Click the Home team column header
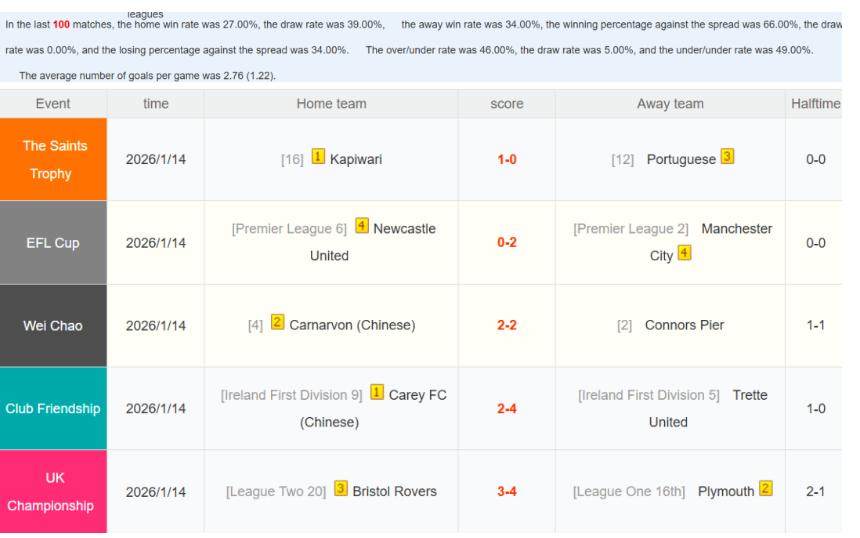This screenshot has width=860, height=538. 331,104
